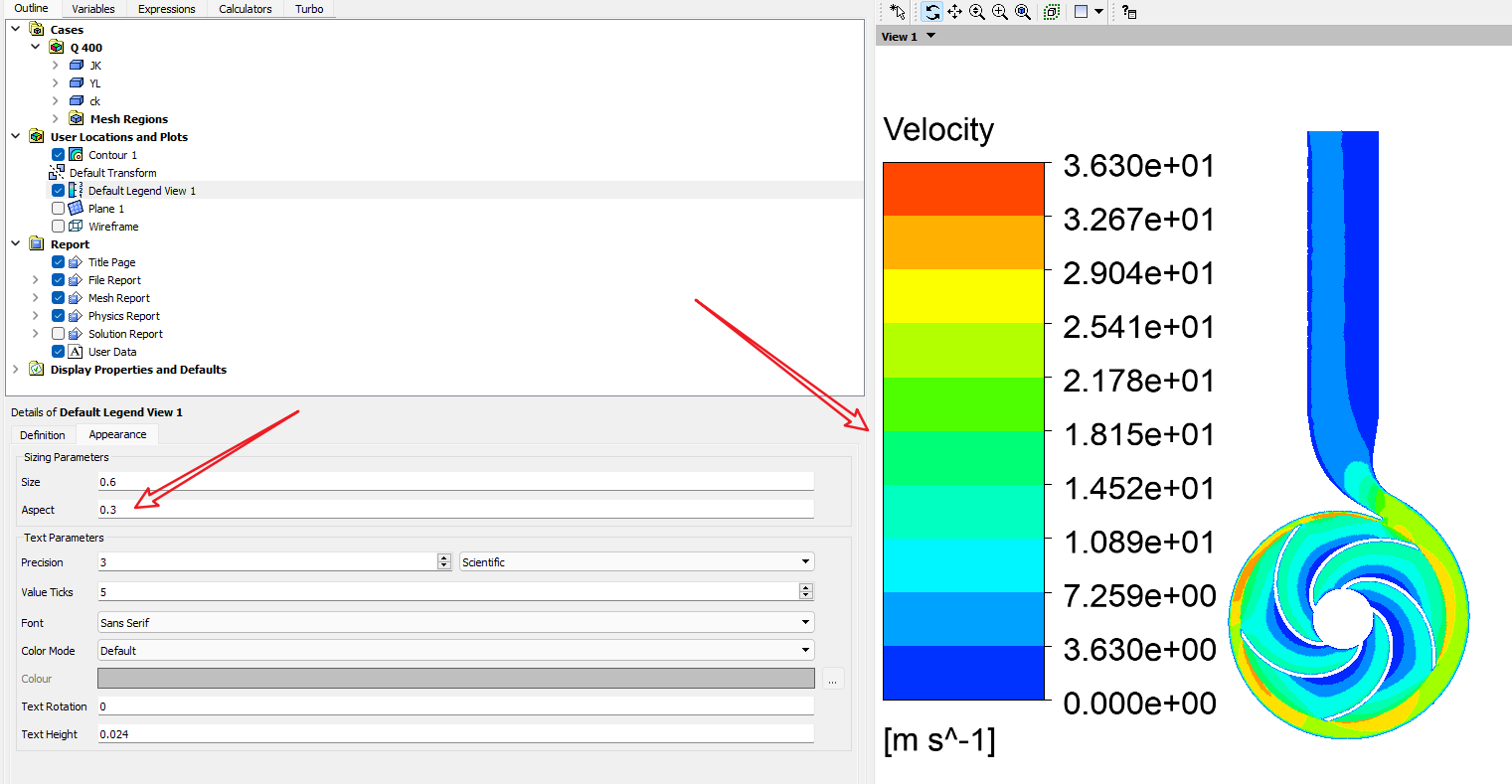Open the View 1 dropdown arrow
1512x784 pixels.
point(931,37)
